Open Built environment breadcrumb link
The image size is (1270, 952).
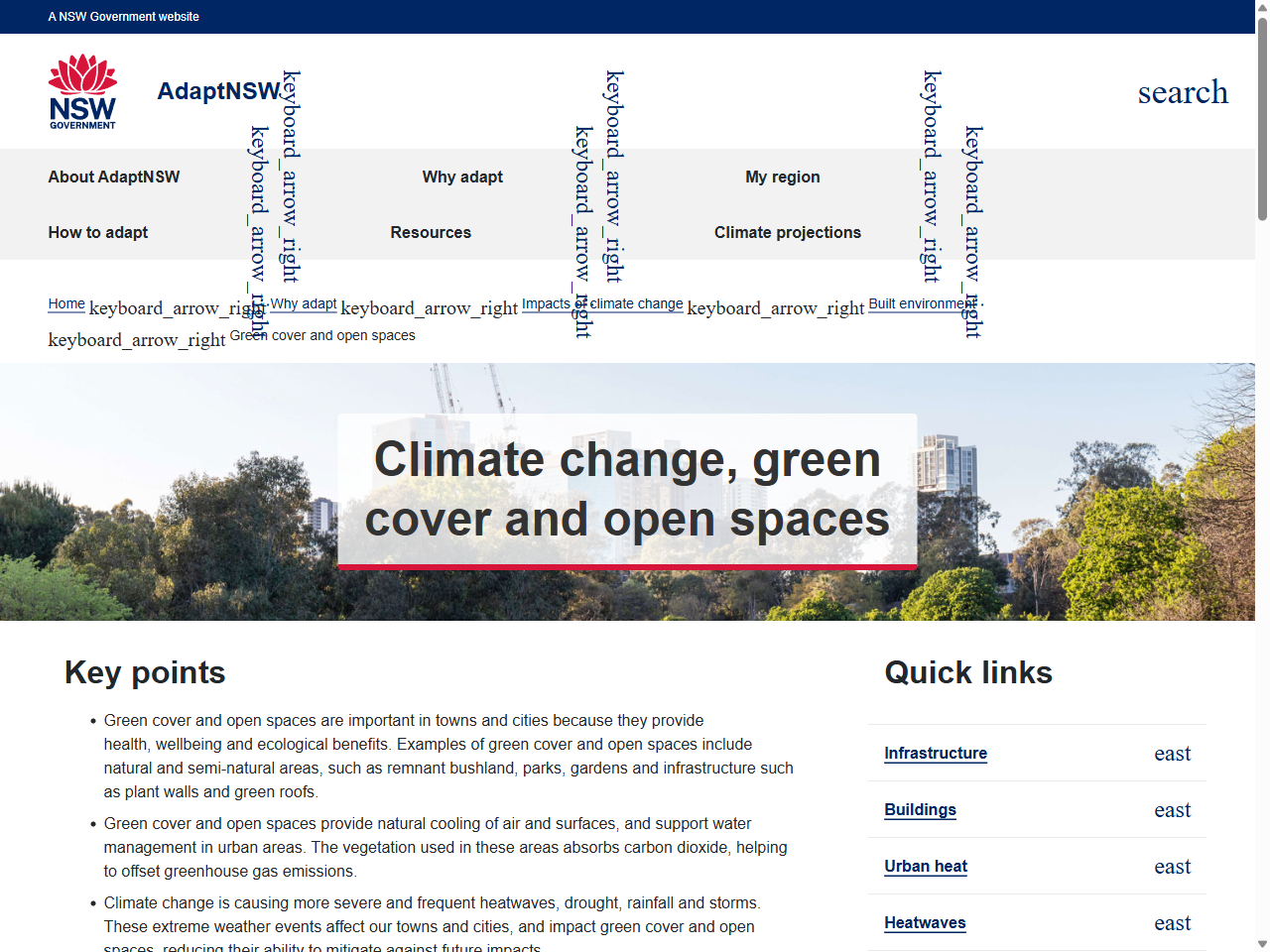click(x=923, y=303)
